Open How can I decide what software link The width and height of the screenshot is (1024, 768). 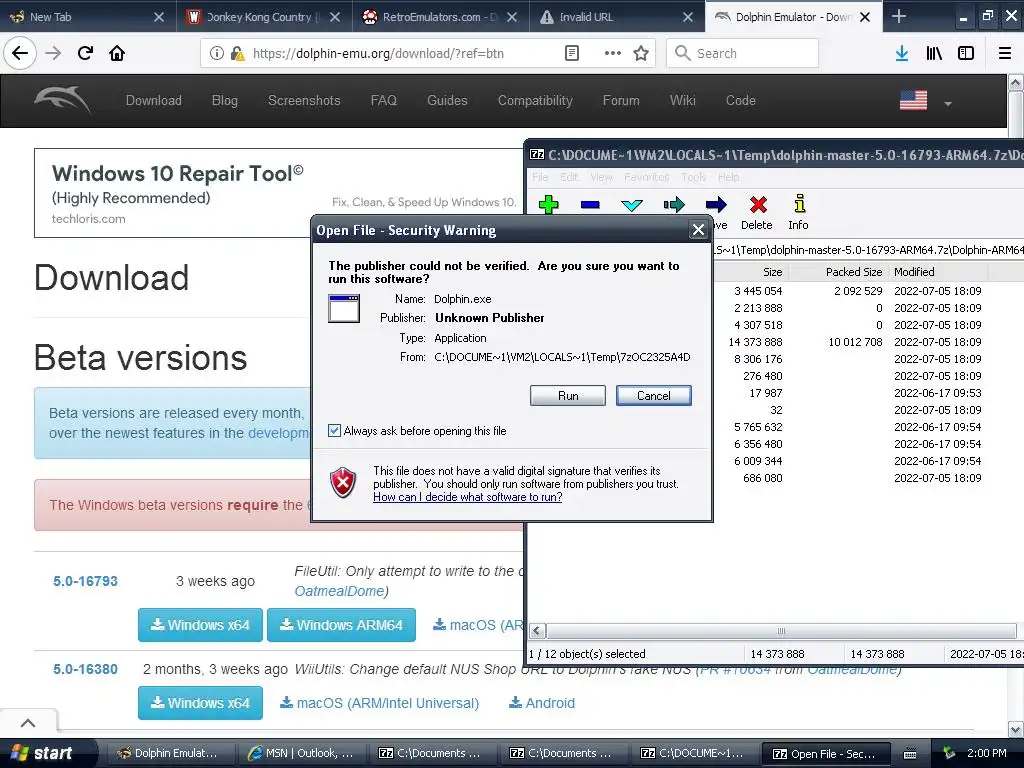(x=468, y=497)
